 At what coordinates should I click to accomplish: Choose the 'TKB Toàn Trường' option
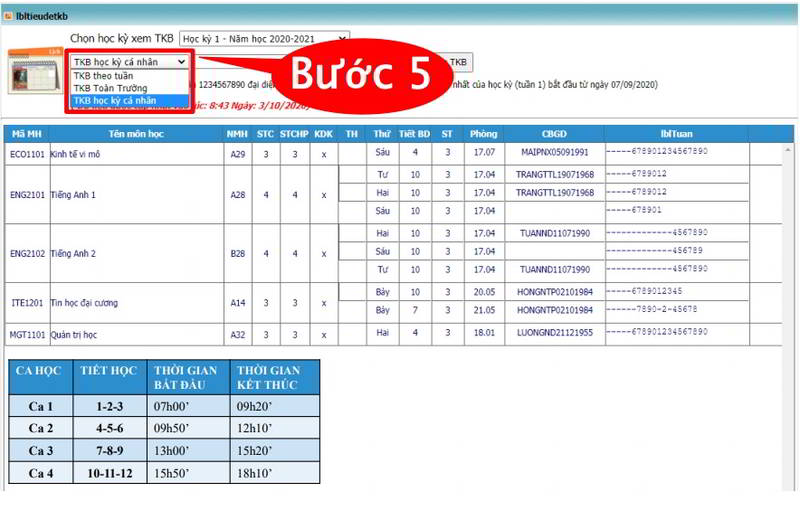(x=110, y=88)
